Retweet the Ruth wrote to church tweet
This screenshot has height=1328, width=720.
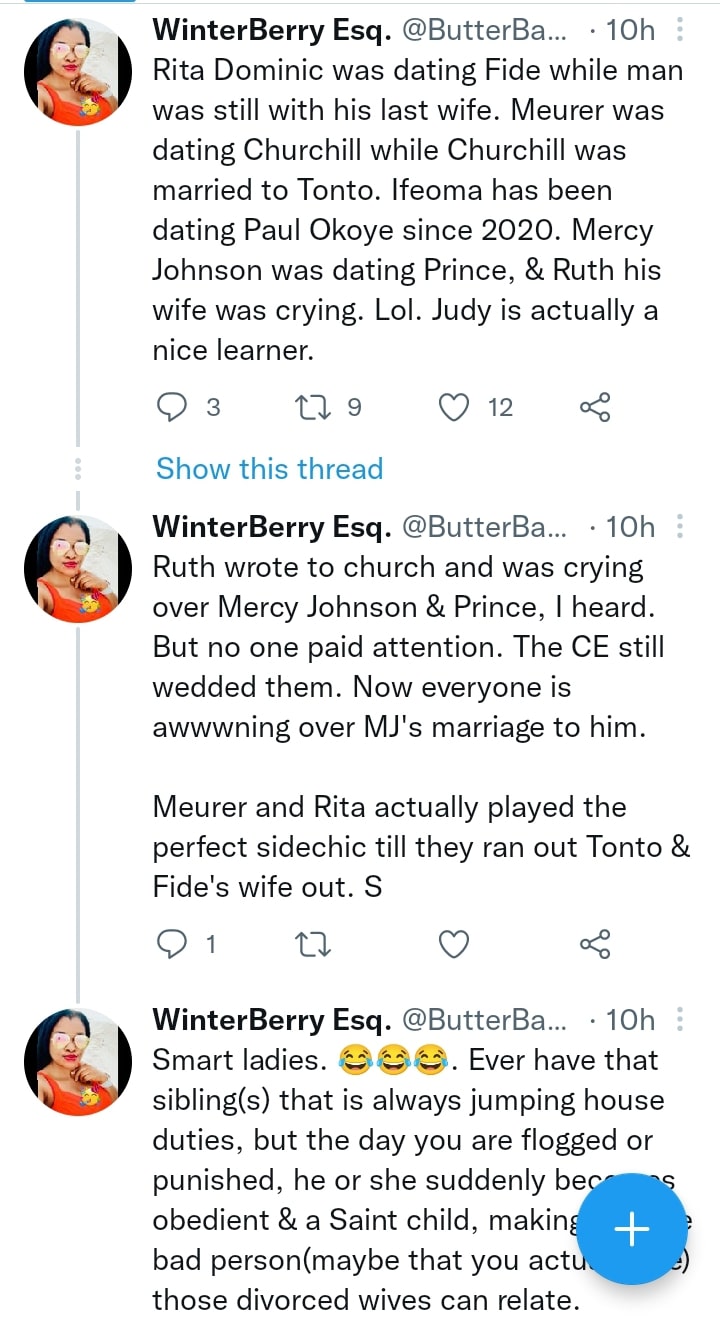pos(314,943)
